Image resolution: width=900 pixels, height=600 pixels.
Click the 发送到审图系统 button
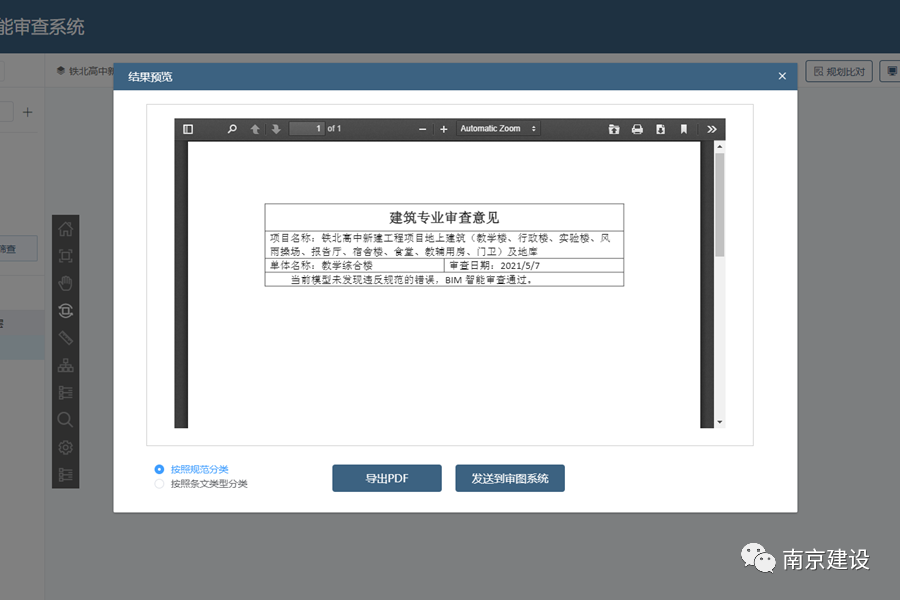coord(510,478)
